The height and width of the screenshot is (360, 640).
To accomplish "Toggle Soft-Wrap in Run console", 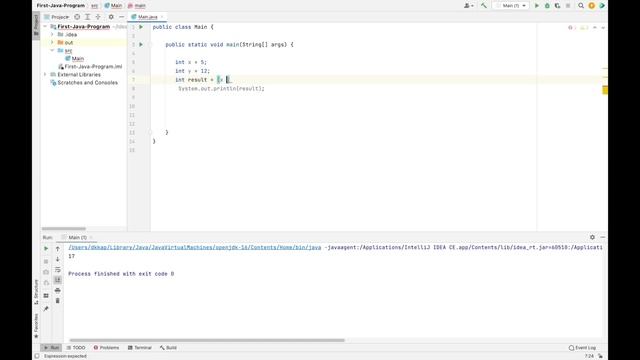I will click(58, 269).
